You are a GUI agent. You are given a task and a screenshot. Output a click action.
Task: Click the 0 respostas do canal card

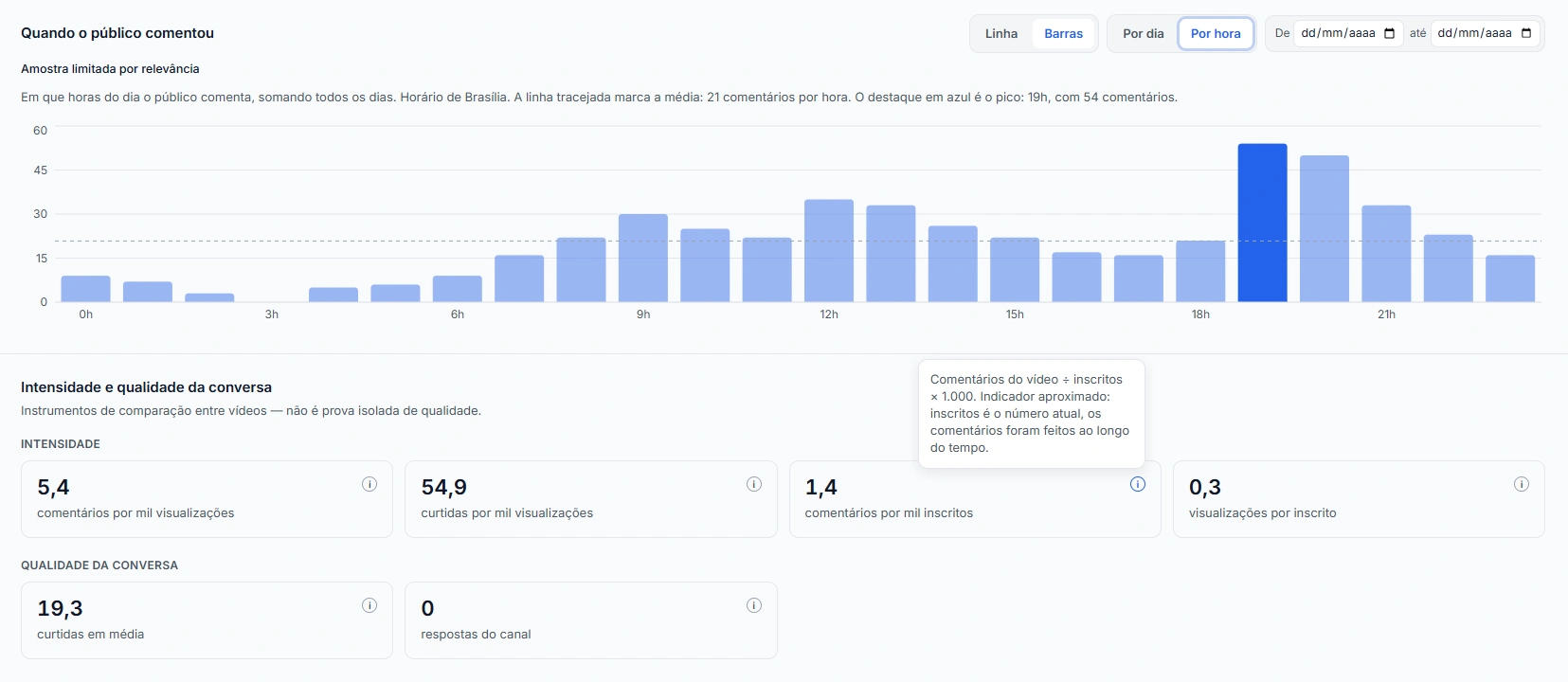[591, 620]
